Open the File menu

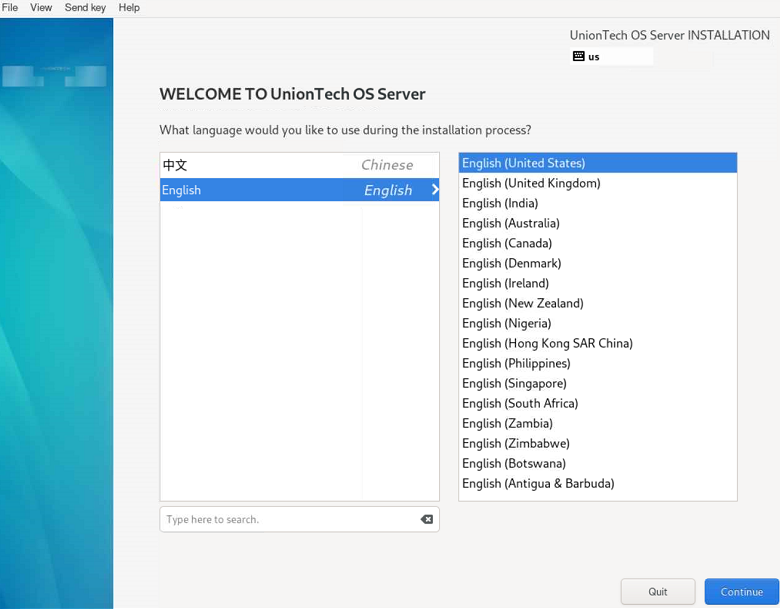click(10, 7)
